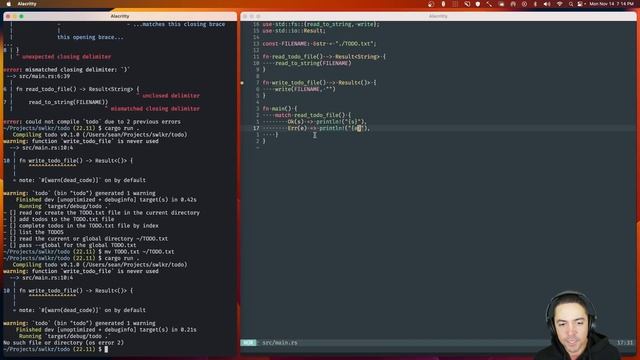The height and width of the screenshot is (360, 640).
Task: Open the Wi-Fi status icon
Action: point(560,4)
